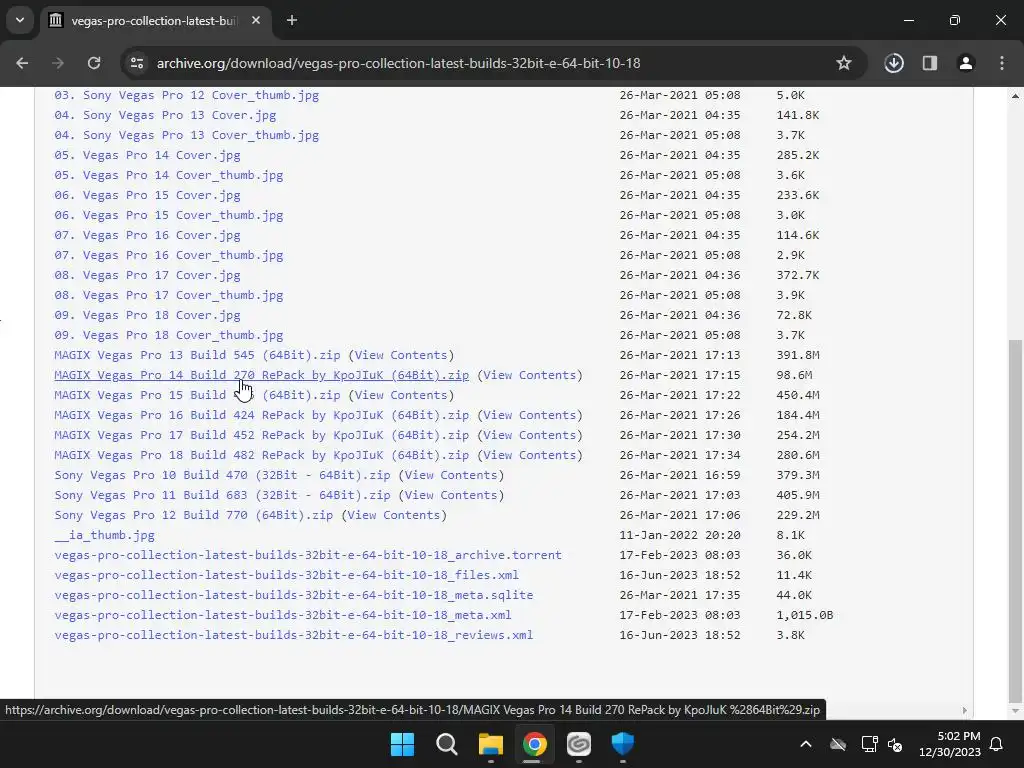Open Chrome three-dot menu

(x=1002, y=63)
